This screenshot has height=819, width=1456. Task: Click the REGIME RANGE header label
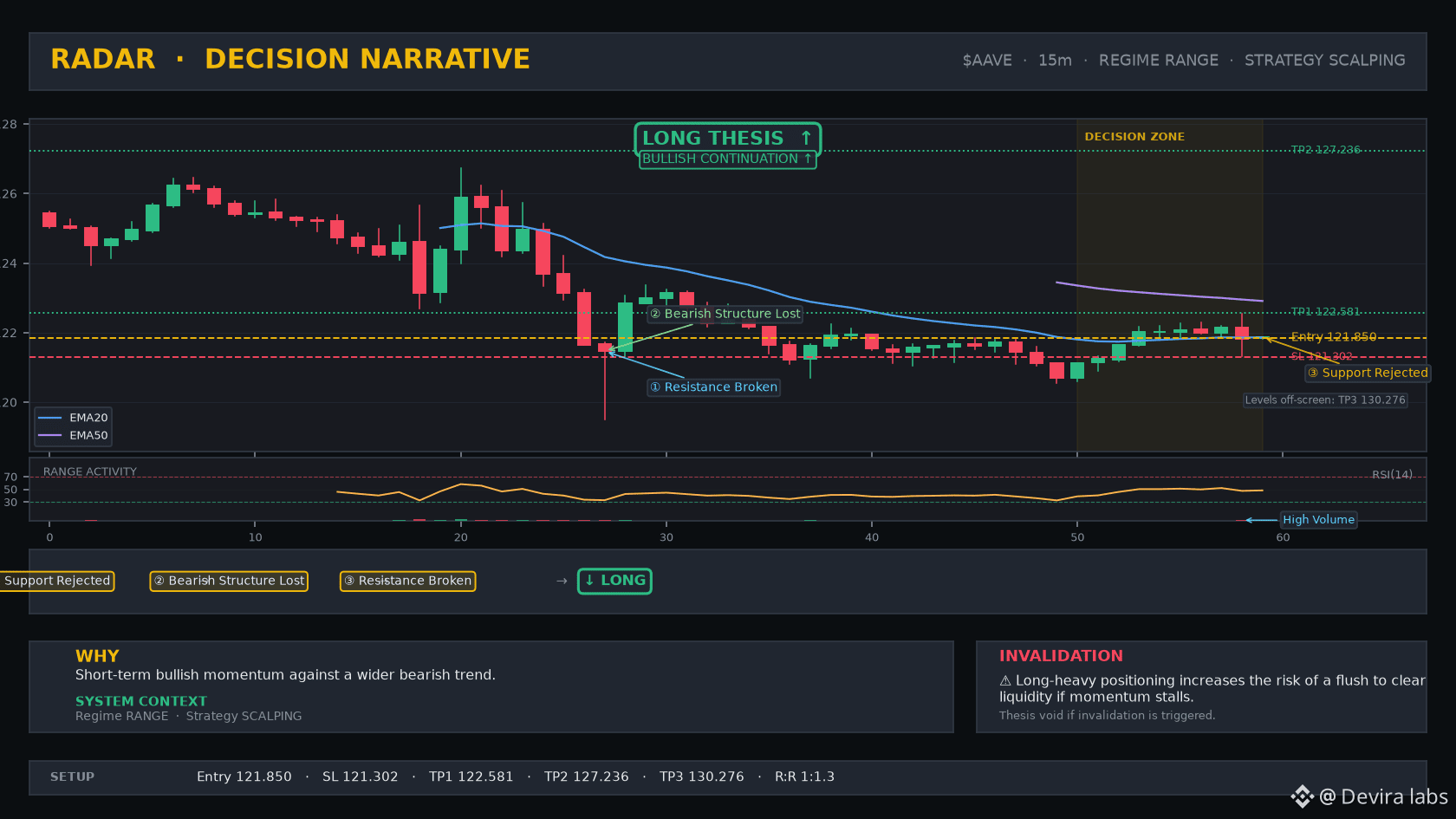(1159, 61)
